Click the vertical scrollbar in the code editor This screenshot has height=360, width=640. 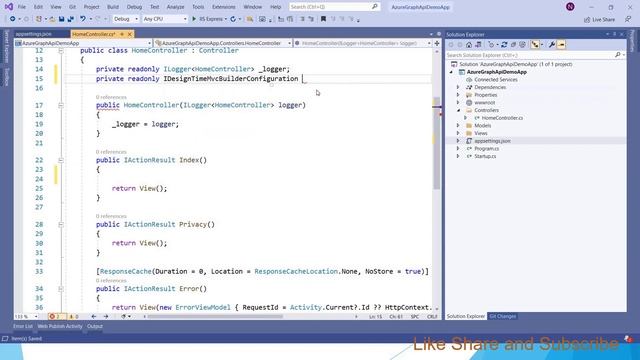(436, 143)
